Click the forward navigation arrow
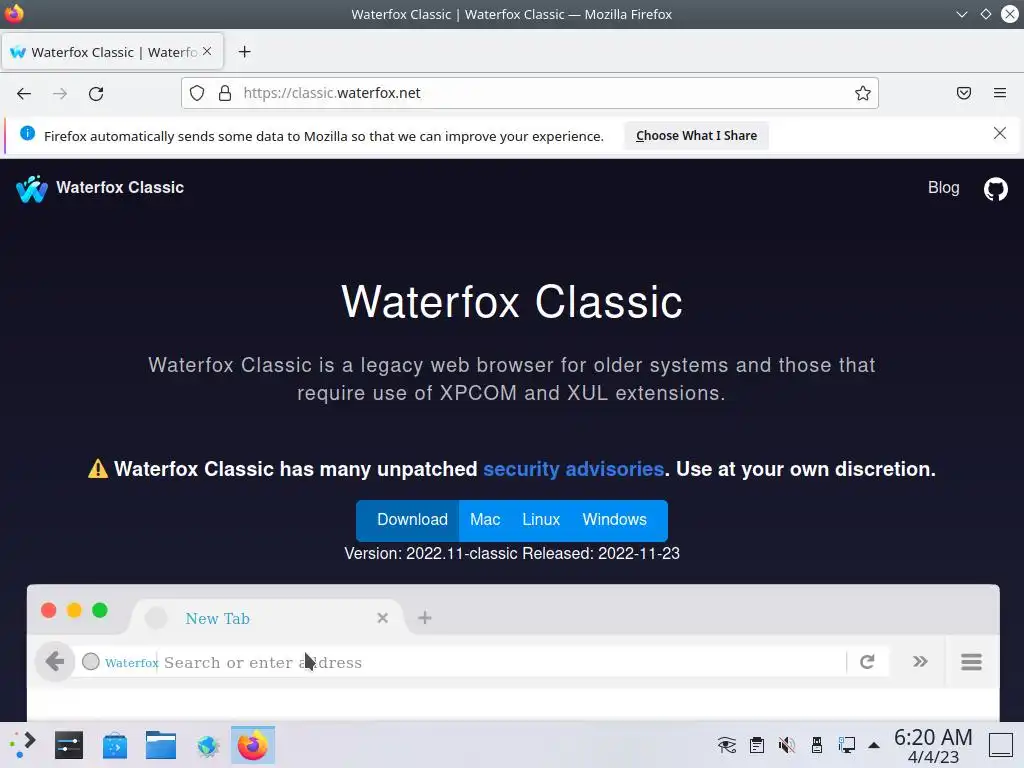The height and width of the screenshot is (768, 1024). (x=60, y=93)
